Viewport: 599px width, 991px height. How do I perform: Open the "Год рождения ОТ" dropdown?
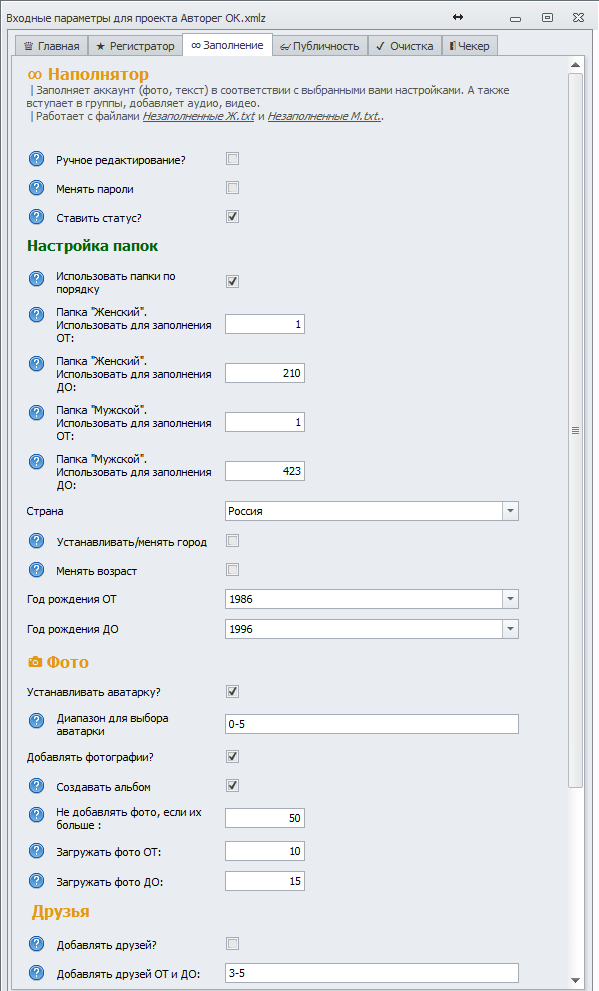pyautogui.click(x=509, y=601)
